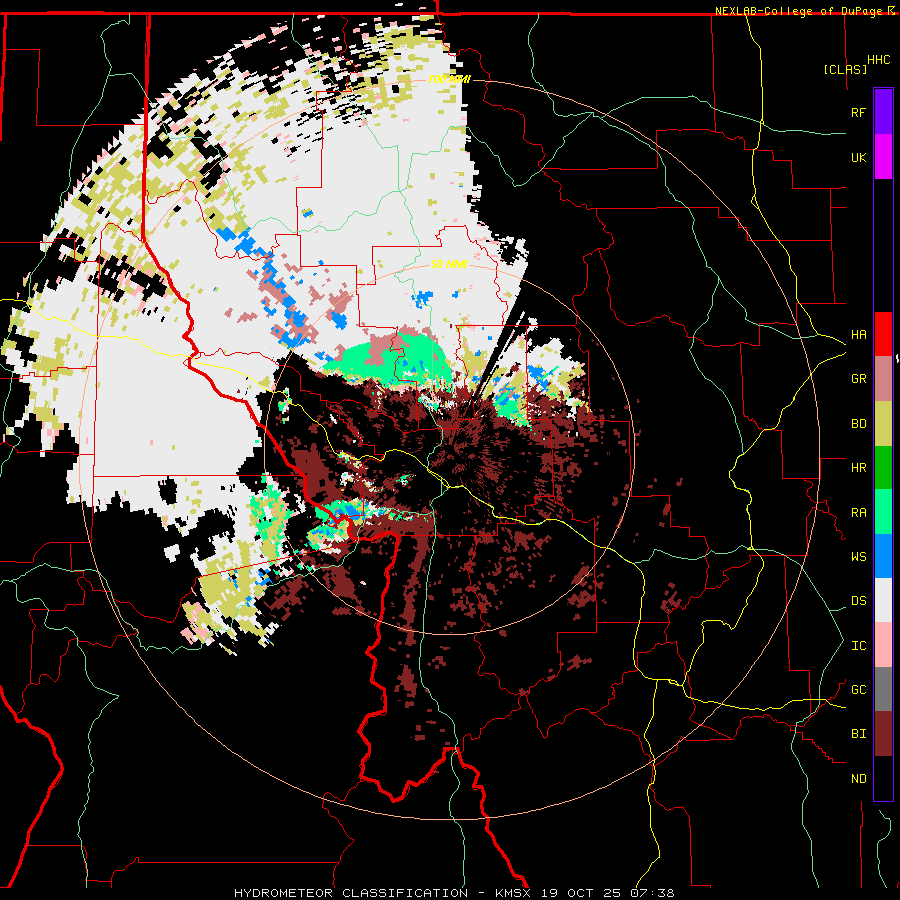900x900 pixels.
Task: Click the [CLAS] units label
Action: point(845,69)
